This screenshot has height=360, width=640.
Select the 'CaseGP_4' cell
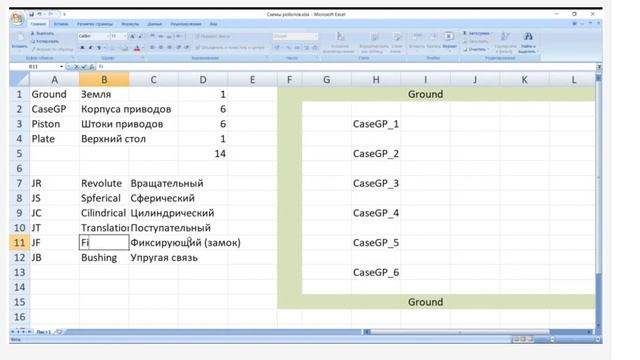pos(376,213)
